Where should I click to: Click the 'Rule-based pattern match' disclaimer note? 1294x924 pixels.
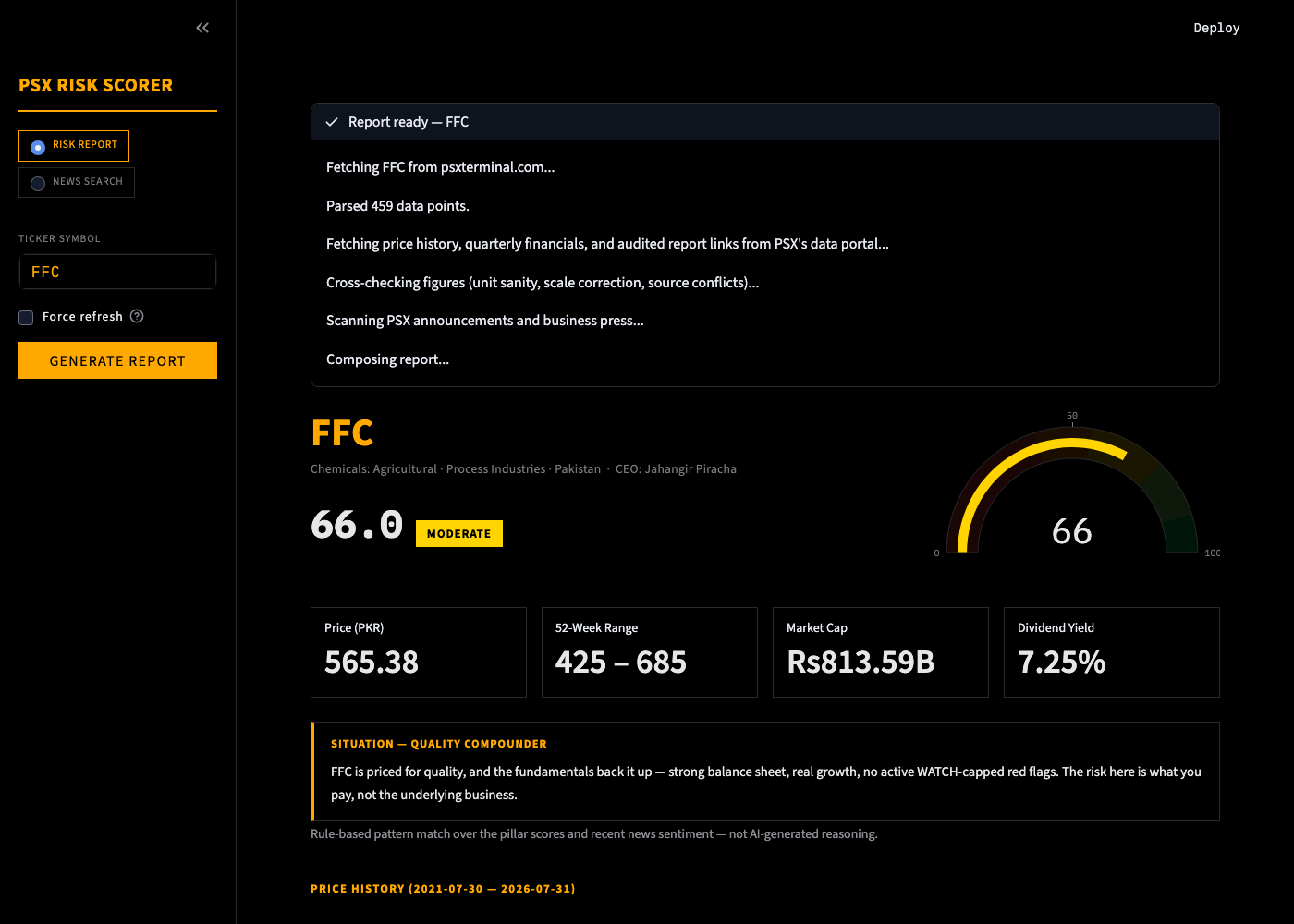click(594, 834)
